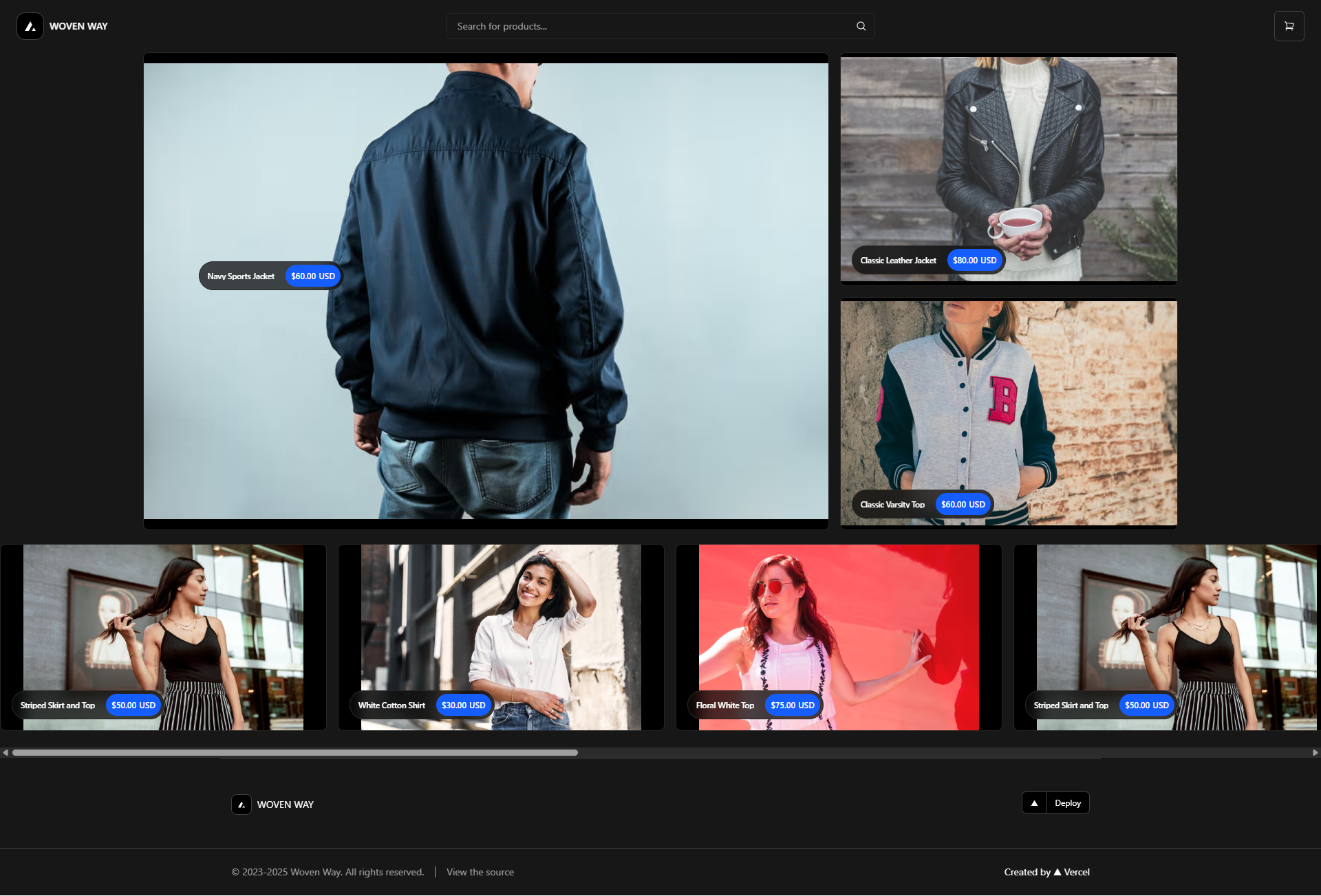Click the Classic Leather Jacket label
This screenshot has height=896, width=1321.
pyautogui.click(x=898, y=261)
